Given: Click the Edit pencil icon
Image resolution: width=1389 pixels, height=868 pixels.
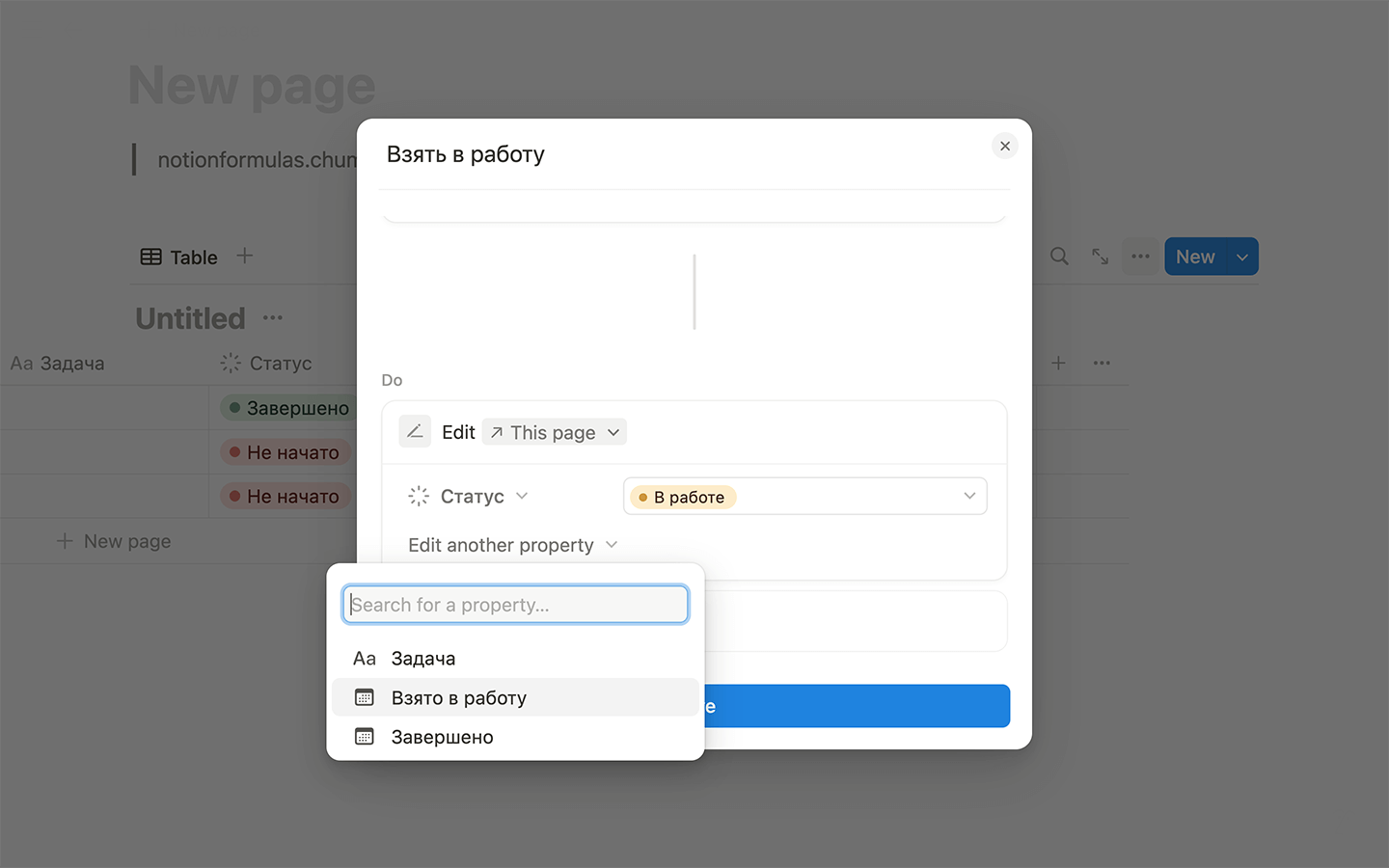Looking at the screenshot, I should [x=415, y=432].
